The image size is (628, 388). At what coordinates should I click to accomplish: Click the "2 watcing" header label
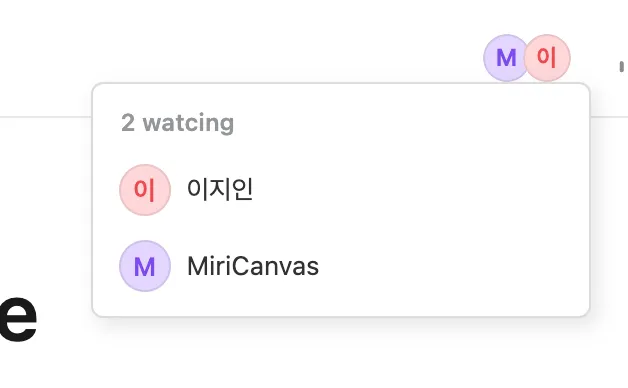tap(177, 123)
